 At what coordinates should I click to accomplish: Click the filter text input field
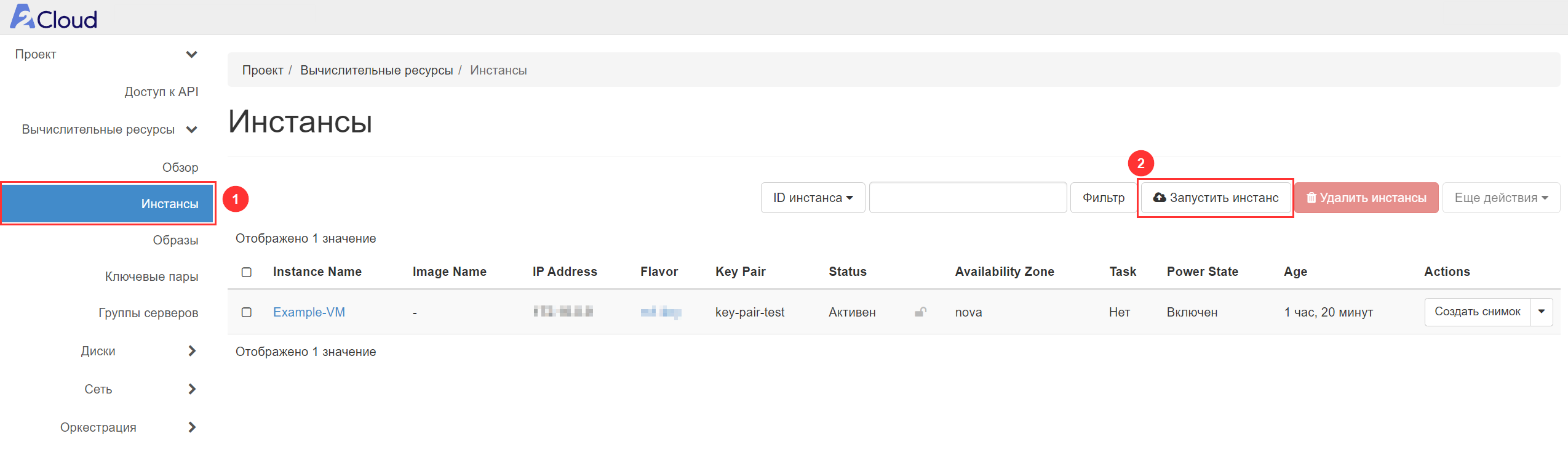967,198
